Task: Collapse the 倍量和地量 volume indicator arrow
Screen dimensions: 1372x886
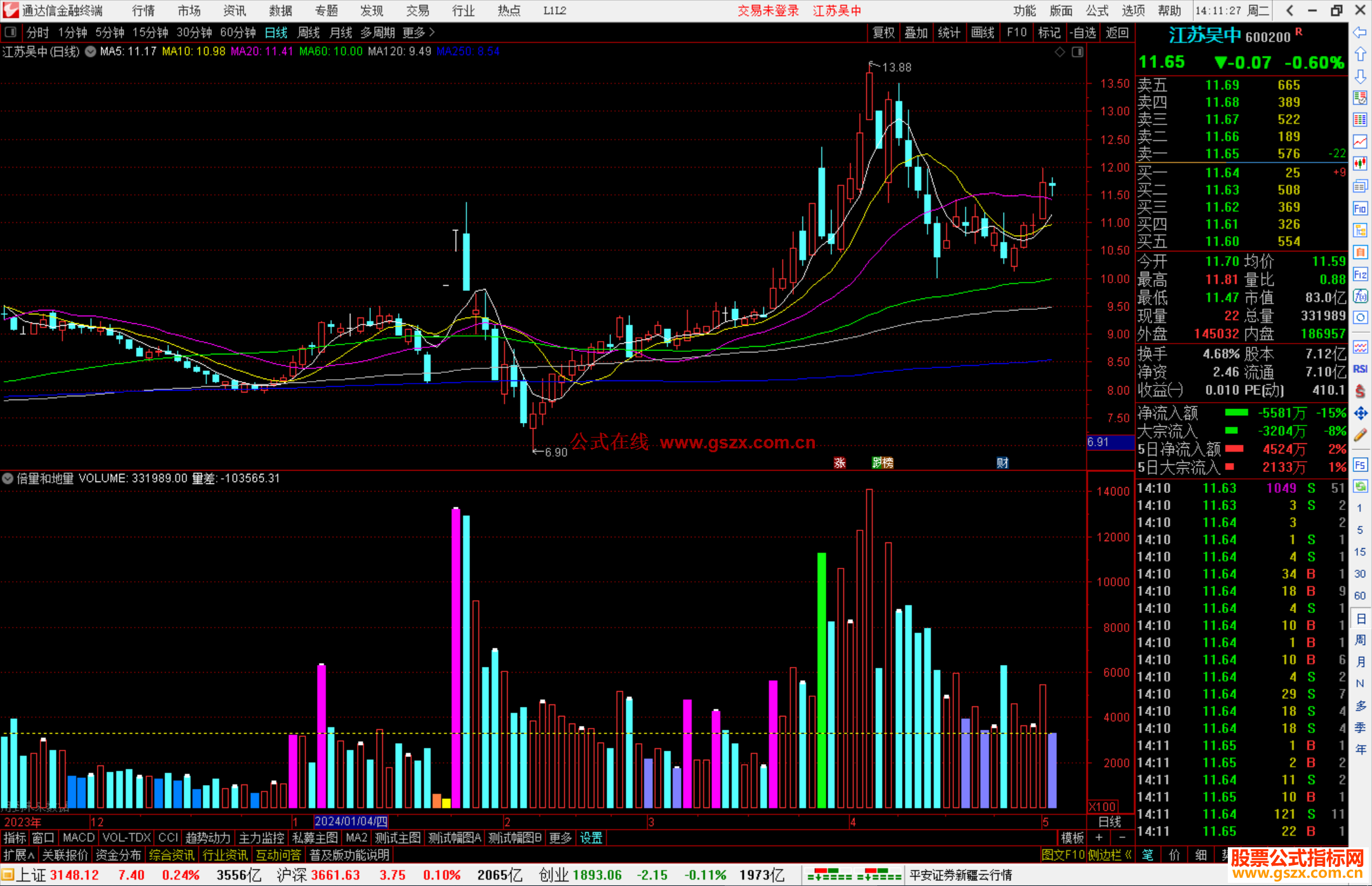Action: (x=8, y=478)
